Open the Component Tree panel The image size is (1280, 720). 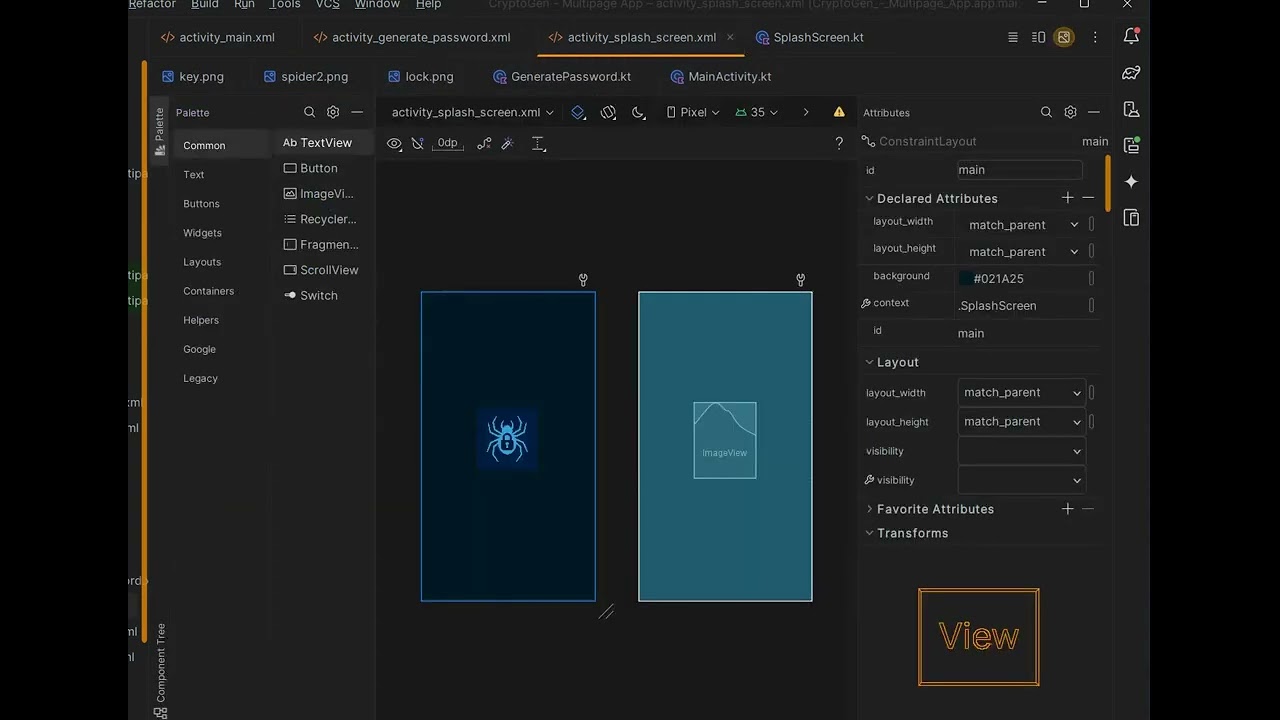[160, 670]
